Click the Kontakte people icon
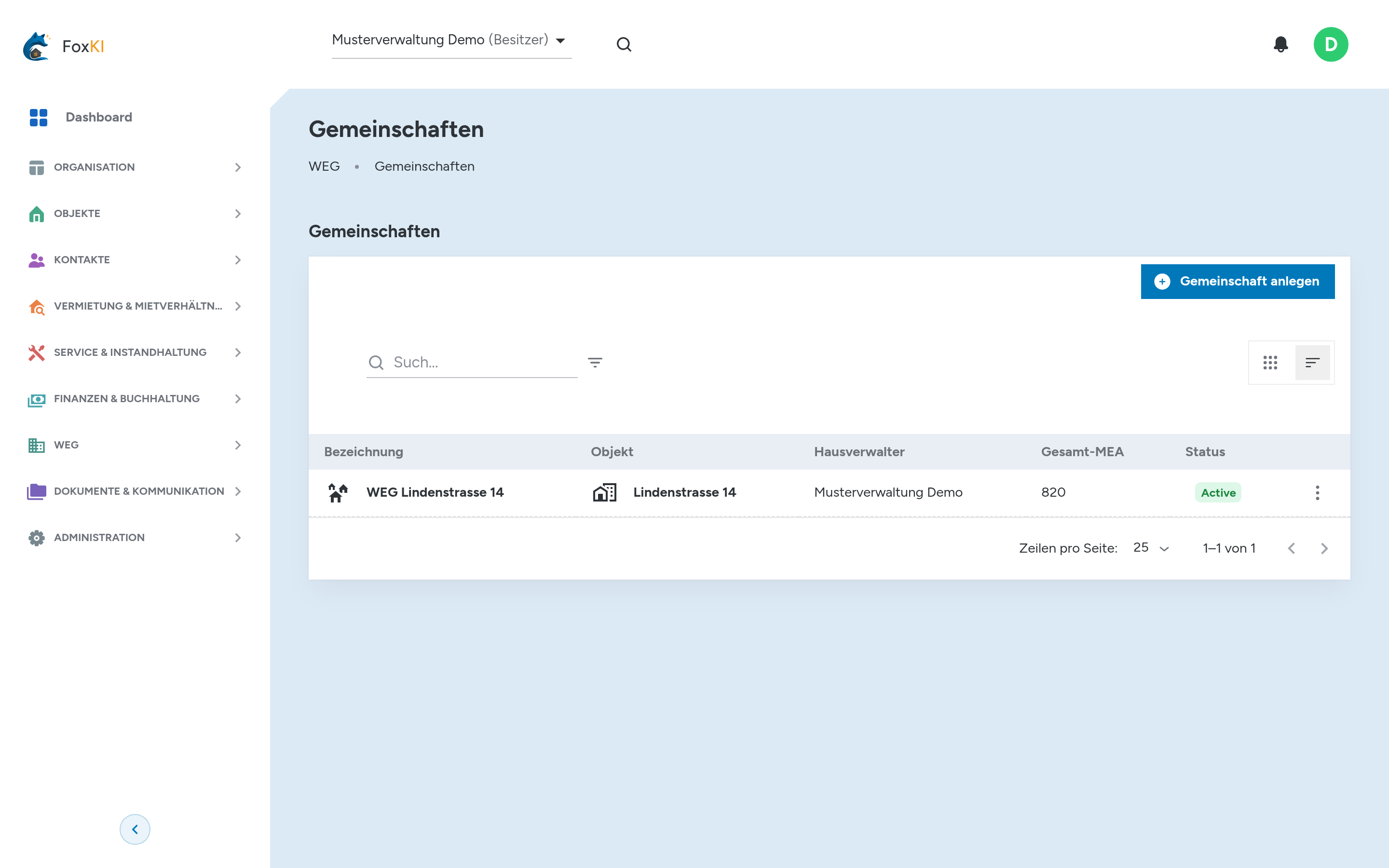Viewport: 1389px width, 868px height. [x=36, y=260]
